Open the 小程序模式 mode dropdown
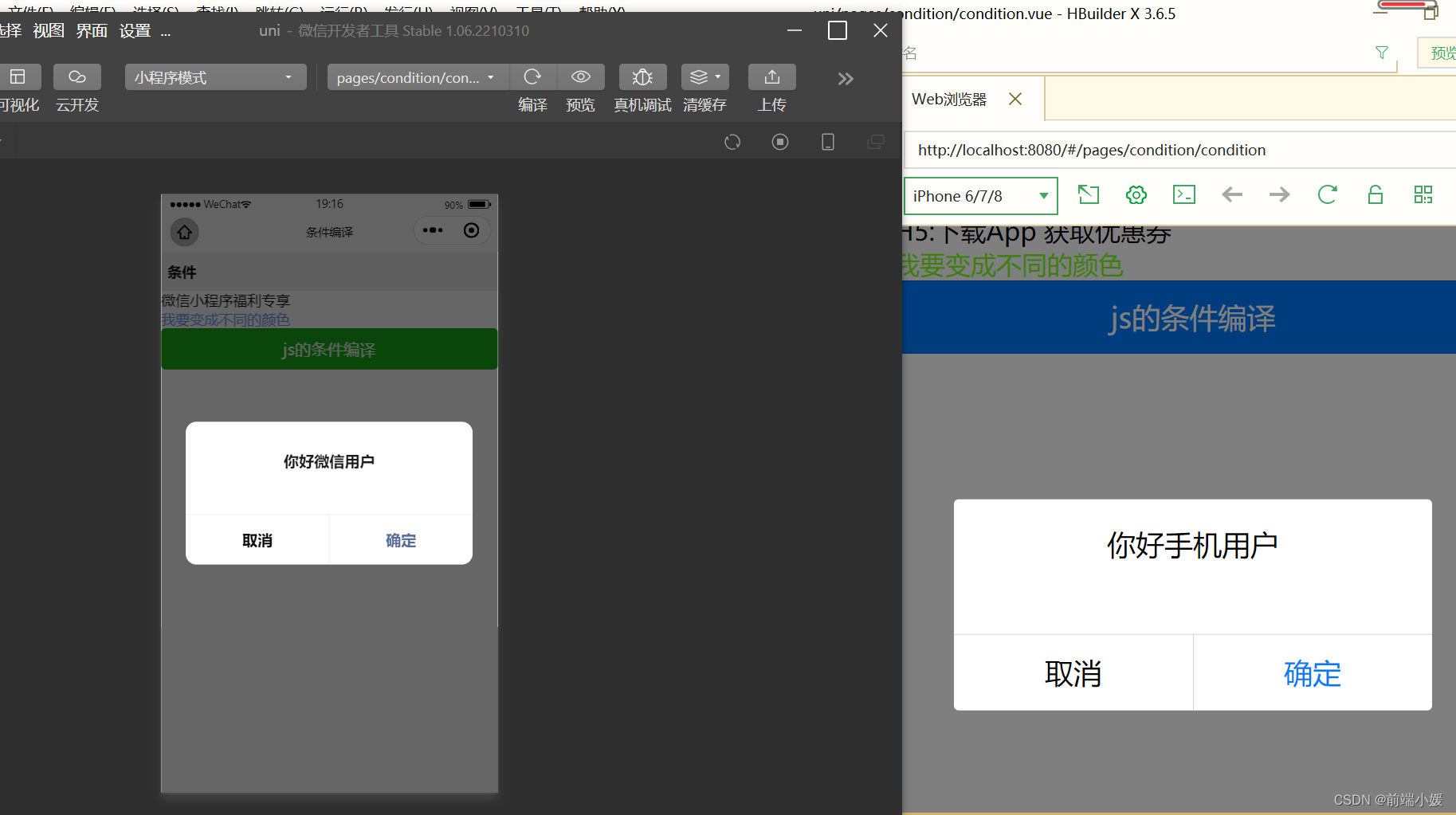The image size is (1456, 815). point(215,77)
